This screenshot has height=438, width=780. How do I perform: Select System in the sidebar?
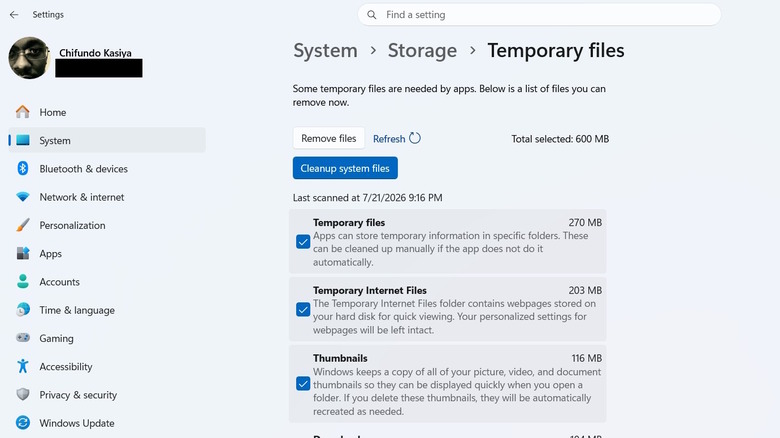[107, 140]
